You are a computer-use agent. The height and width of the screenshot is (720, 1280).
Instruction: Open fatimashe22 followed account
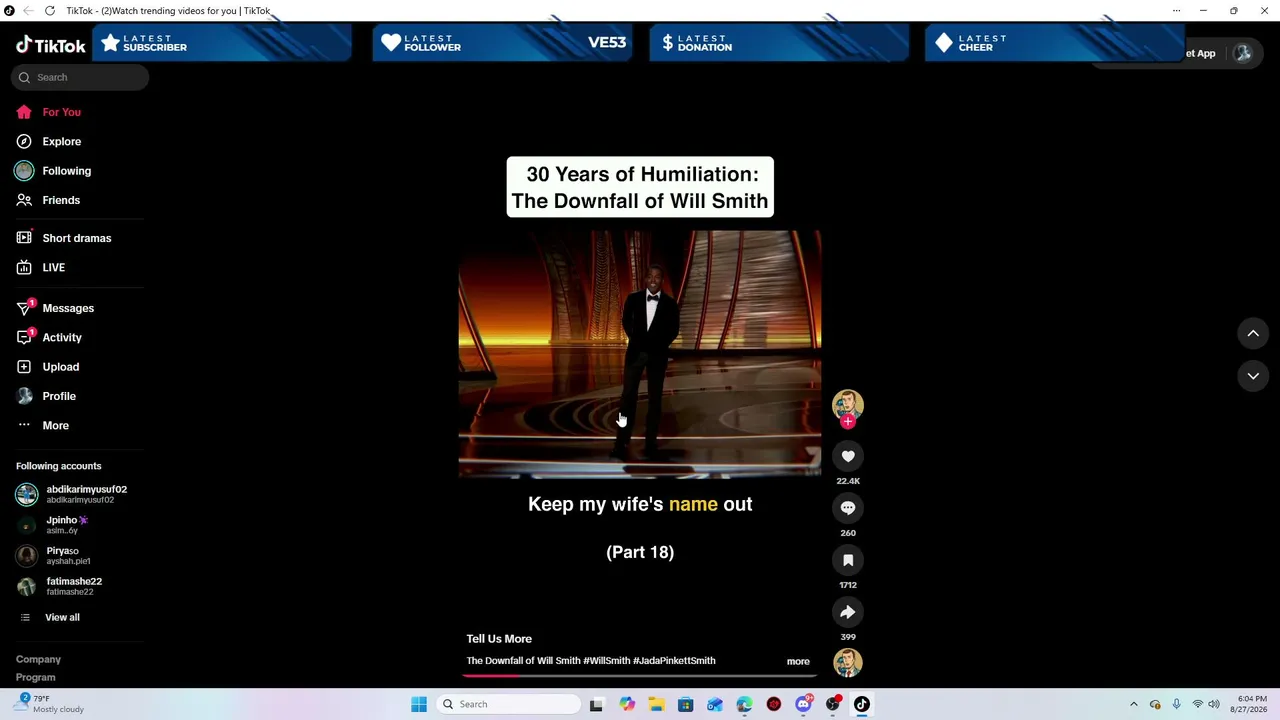tap(60, 586)
